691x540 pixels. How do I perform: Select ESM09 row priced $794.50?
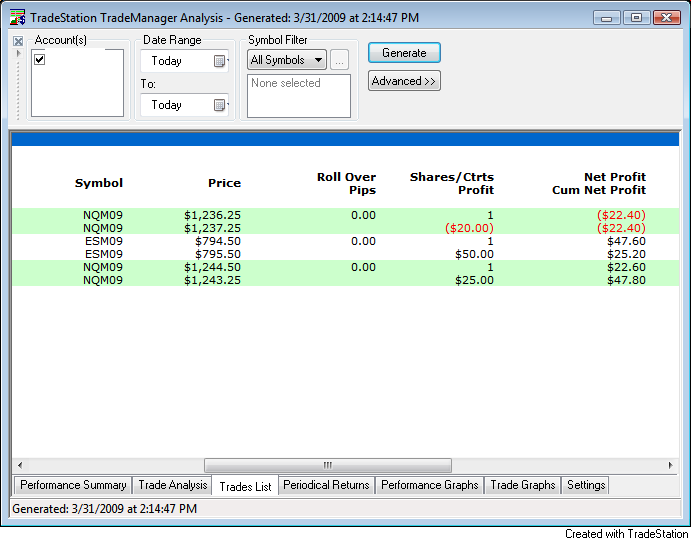[345, 241]
